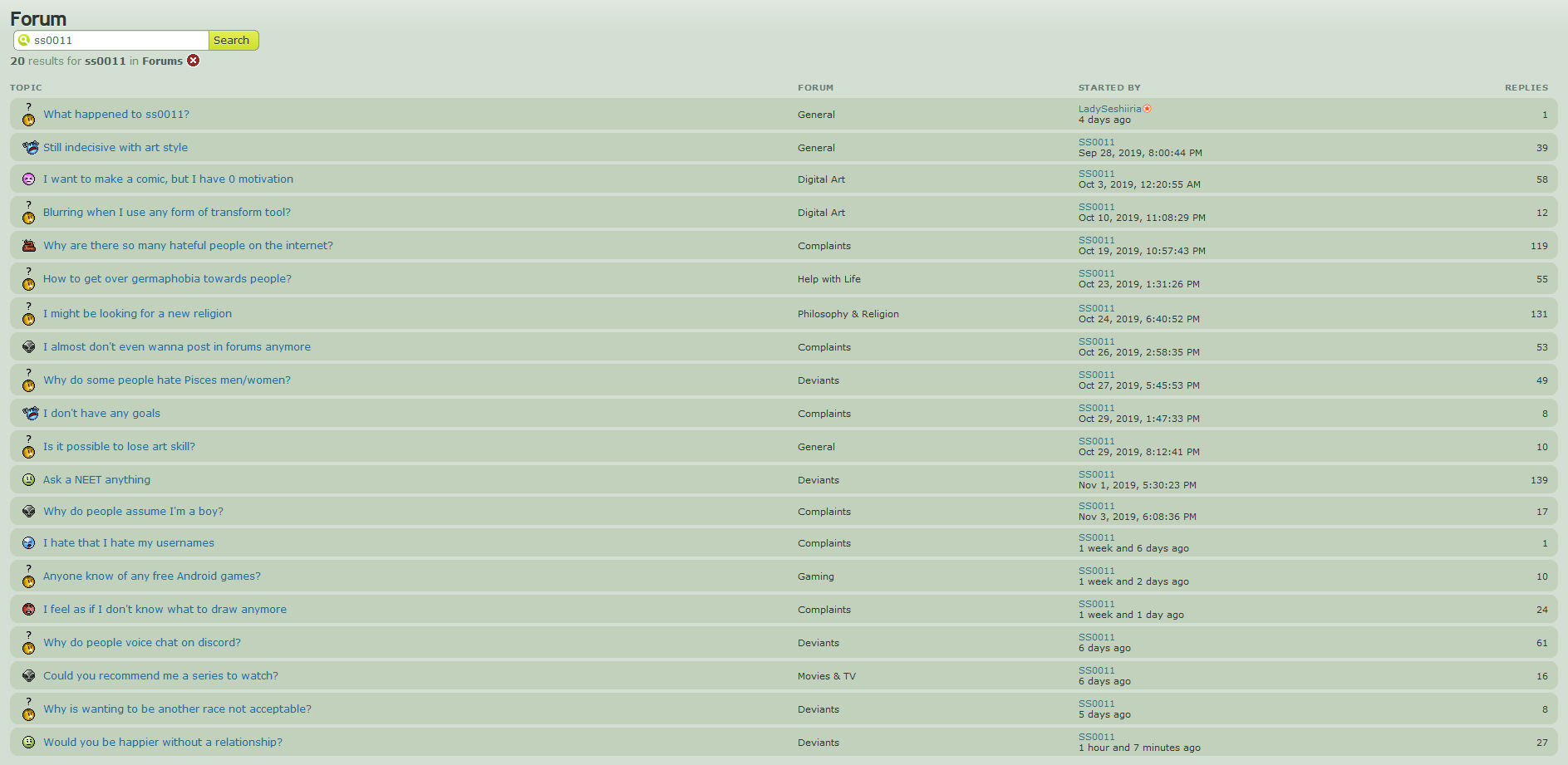Click the question icon beside 'Blurring when I use any form'
This screenshot has width=1568, height=765.
point(28,213)
